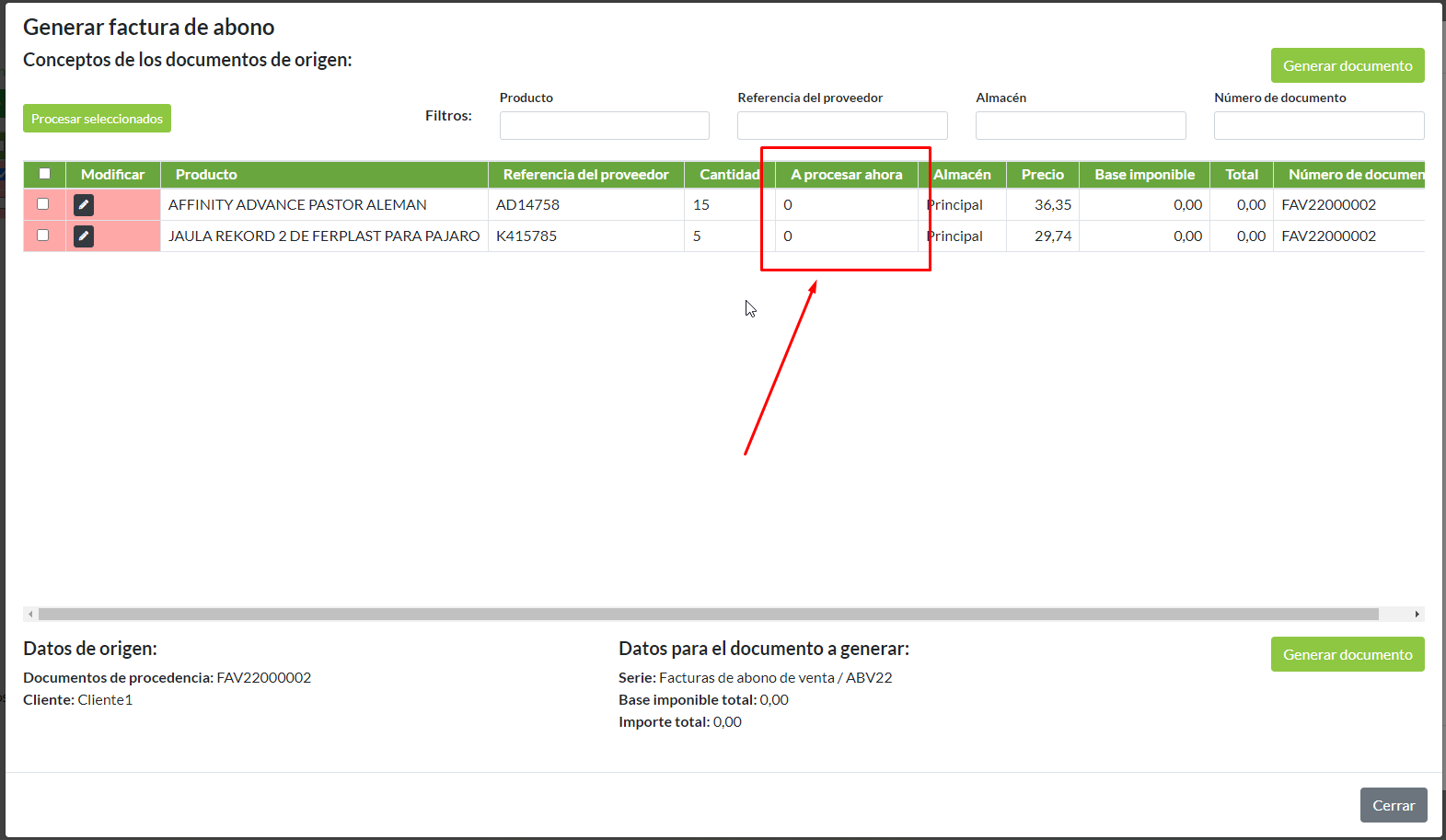Image resolution: width=1446 pixels, height=840 pixels.
Task: Close the dialog with Cerrar button
Action: [x=1393, y=805]
